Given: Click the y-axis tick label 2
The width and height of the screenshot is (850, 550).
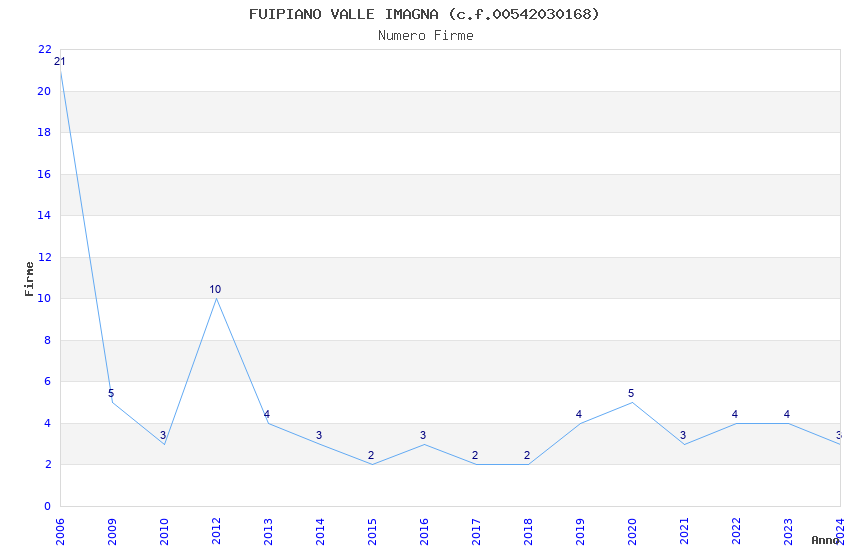Looking at the screenshot, I should click(x=48, y=464).
